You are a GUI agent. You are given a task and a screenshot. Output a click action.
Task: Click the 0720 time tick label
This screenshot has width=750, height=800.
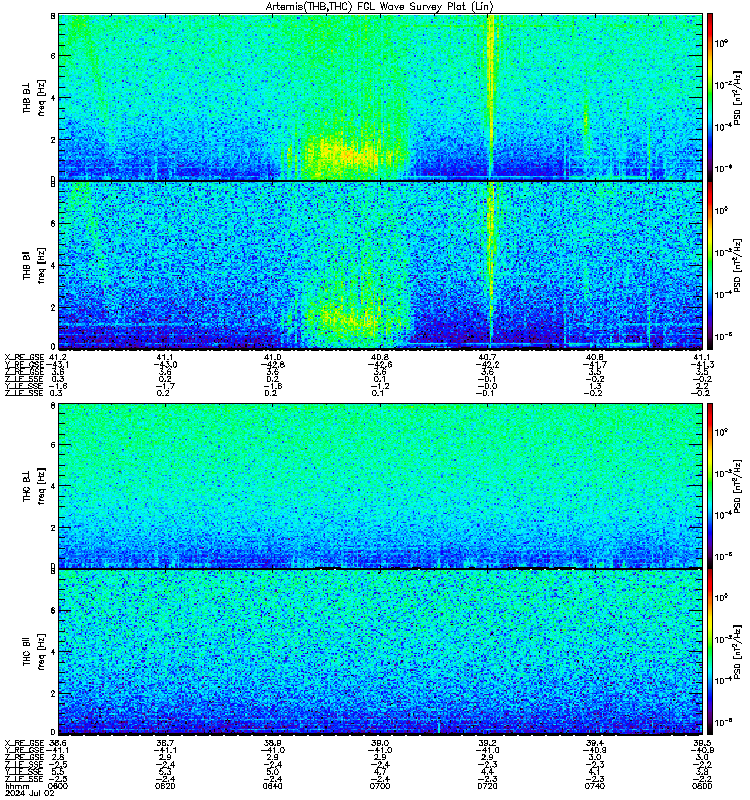point(487,787)
